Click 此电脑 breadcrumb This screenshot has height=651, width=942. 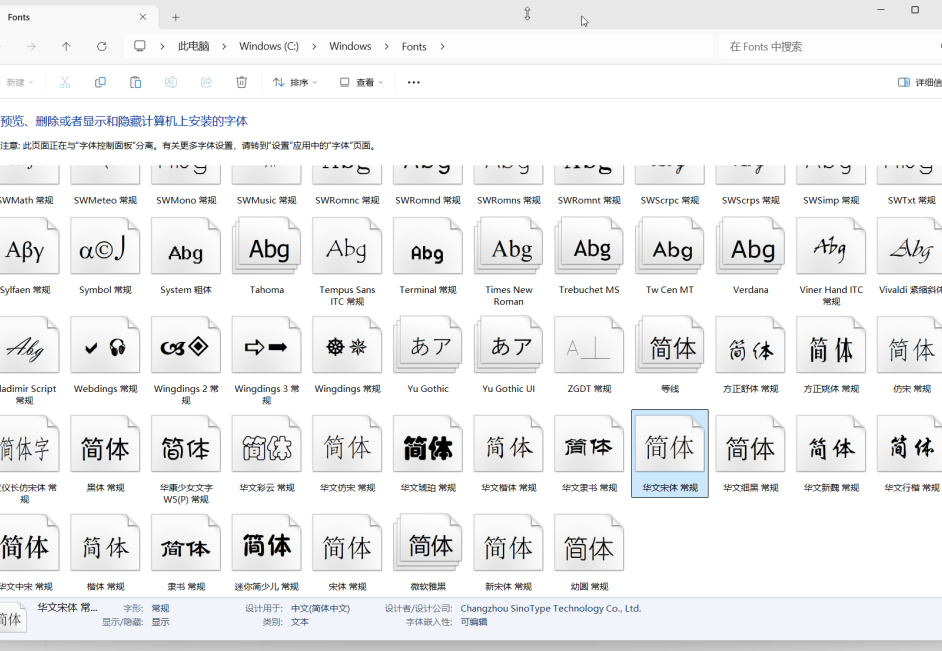(193, 46)
